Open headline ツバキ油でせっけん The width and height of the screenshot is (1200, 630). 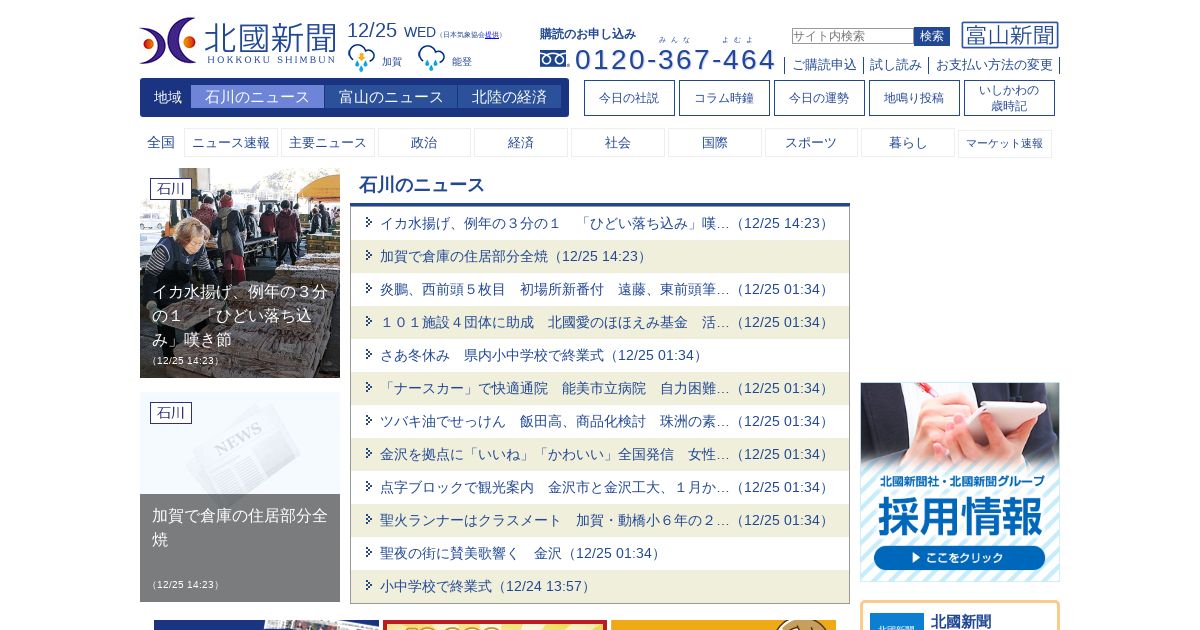(x=600, y=421)
